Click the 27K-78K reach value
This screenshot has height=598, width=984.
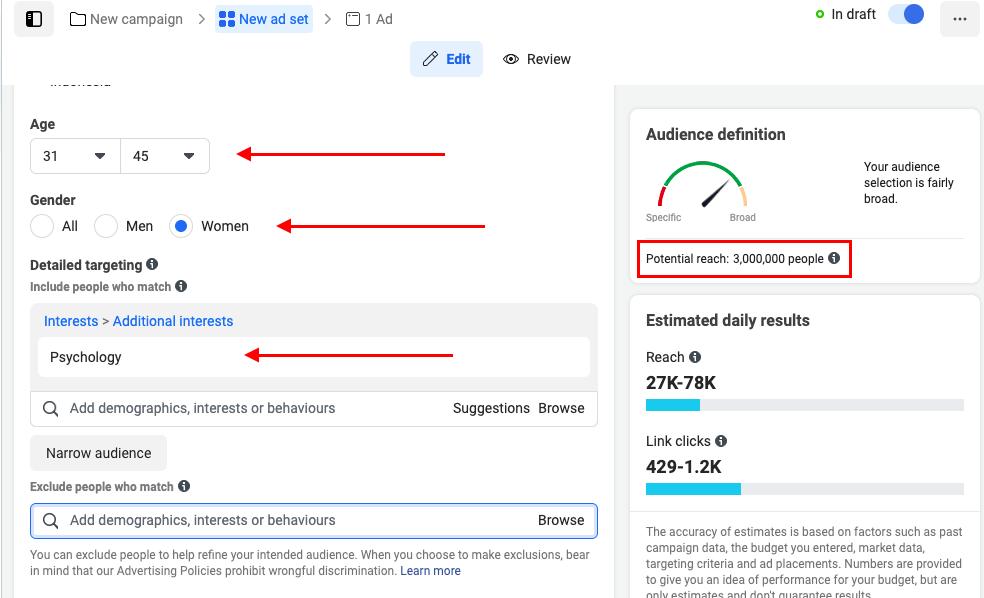[x=681, y=383]
